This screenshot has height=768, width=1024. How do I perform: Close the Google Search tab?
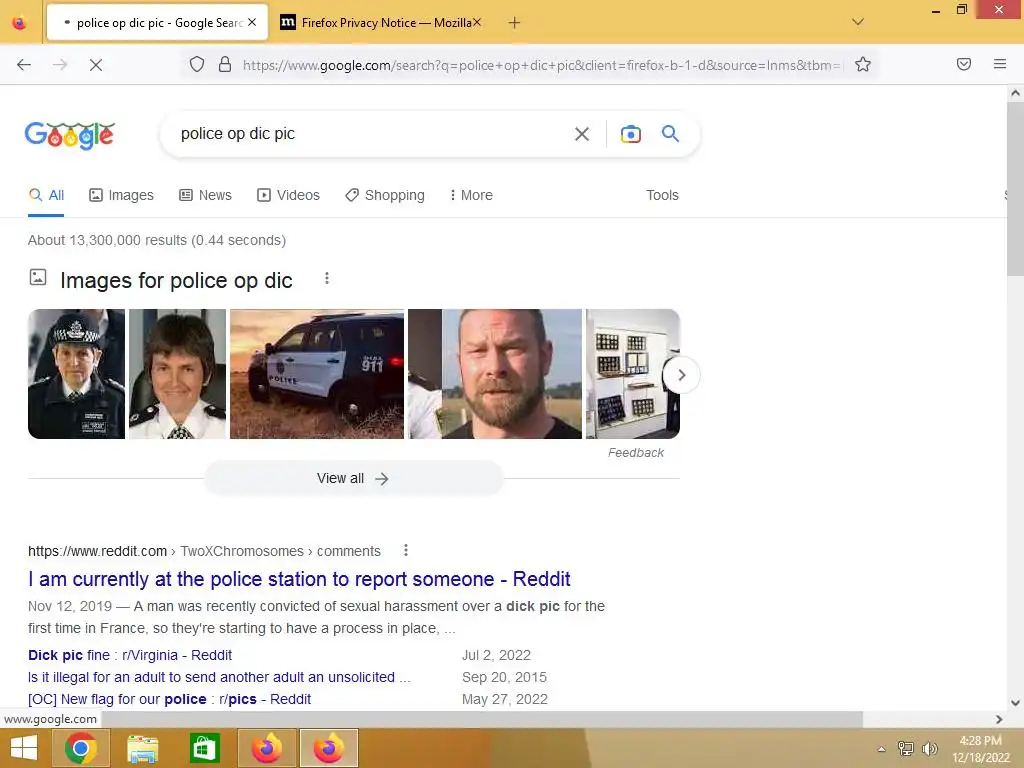pos(252,22)
